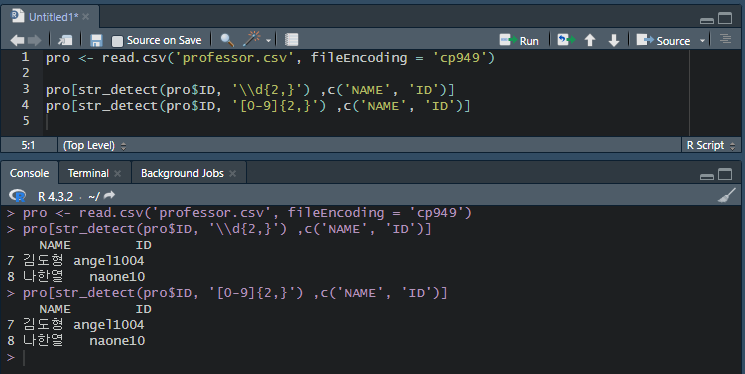This screenshot has height=374, width=745.
Task: Compile report notebook icon
Action: click(291, 40)
